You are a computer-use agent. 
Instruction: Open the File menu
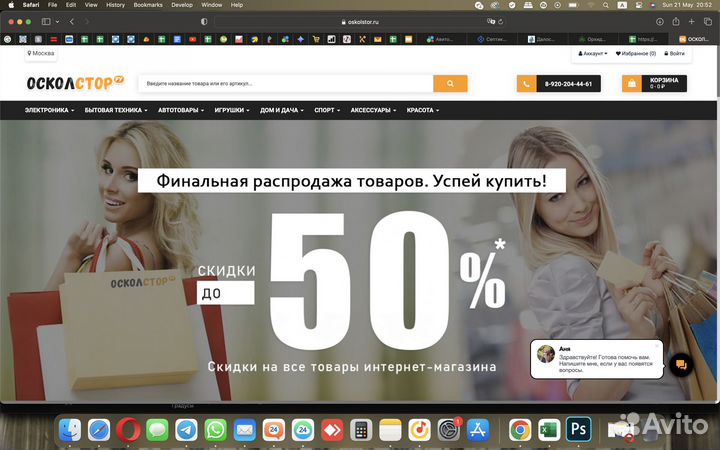[x=53, y=5]
